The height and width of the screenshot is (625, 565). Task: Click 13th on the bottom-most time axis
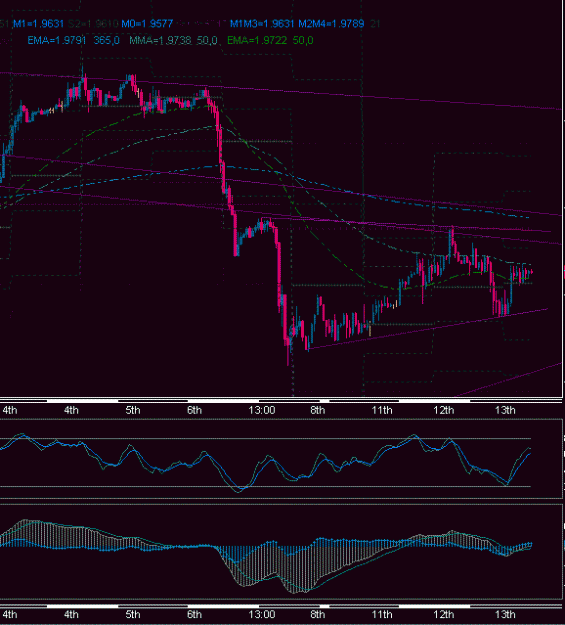(505, 615)
